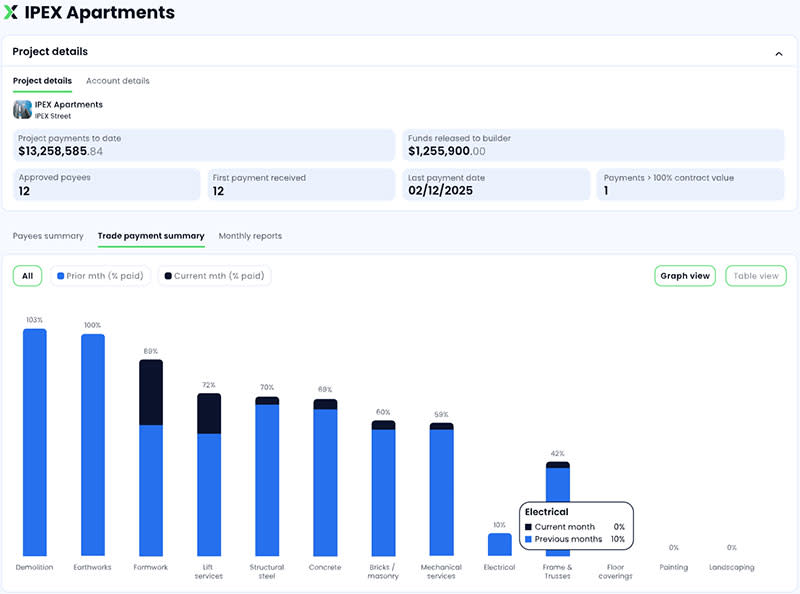Image resolution: width=800 pixels, height=594 pixels.
Task: Click the Landscaping axis label
Action: 731,567
